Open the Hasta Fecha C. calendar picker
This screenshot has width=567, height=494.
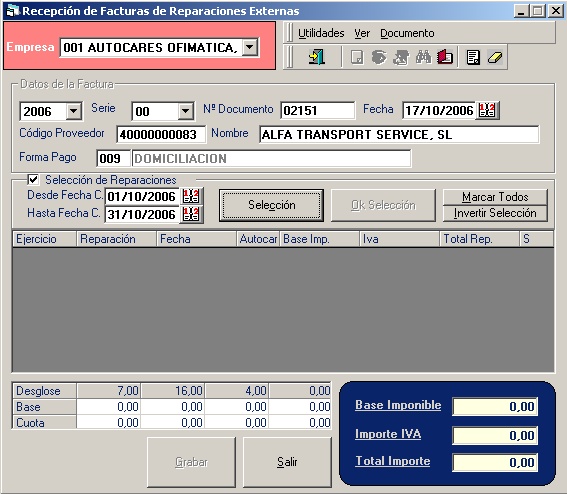(x=191, y=214)
